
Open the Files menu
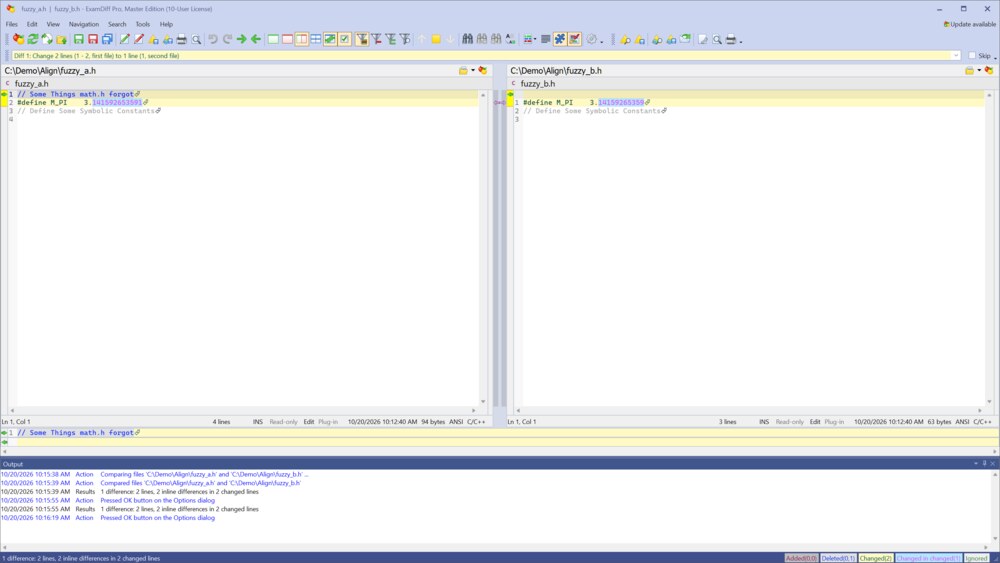(11, 24)
